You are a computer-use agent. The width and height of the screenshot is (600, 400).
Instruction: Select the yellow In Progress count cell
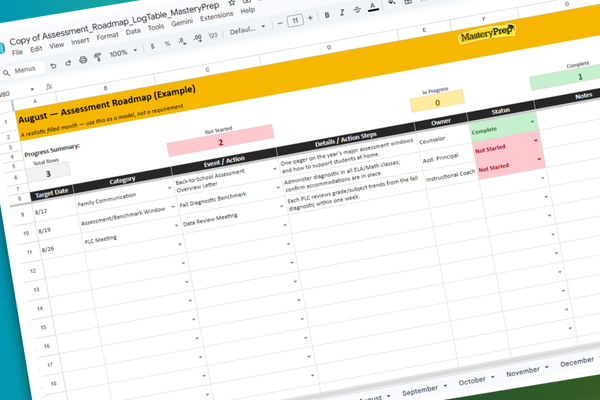tap(437, 103)
